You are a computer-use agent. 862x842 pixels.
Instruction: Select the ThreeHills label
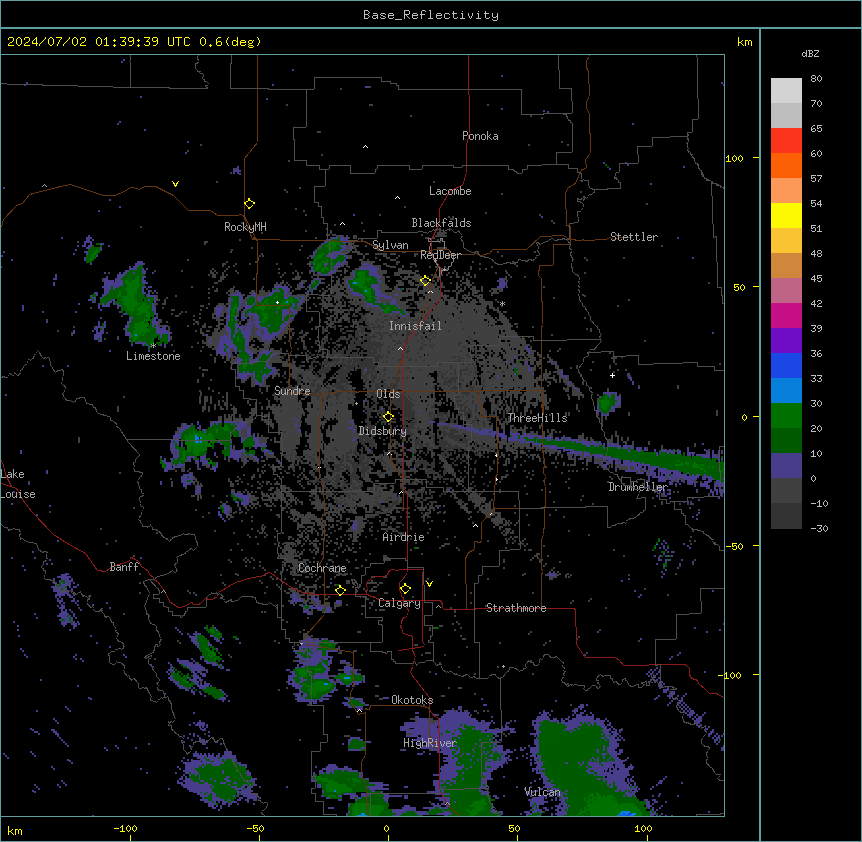tap(537, 418)
